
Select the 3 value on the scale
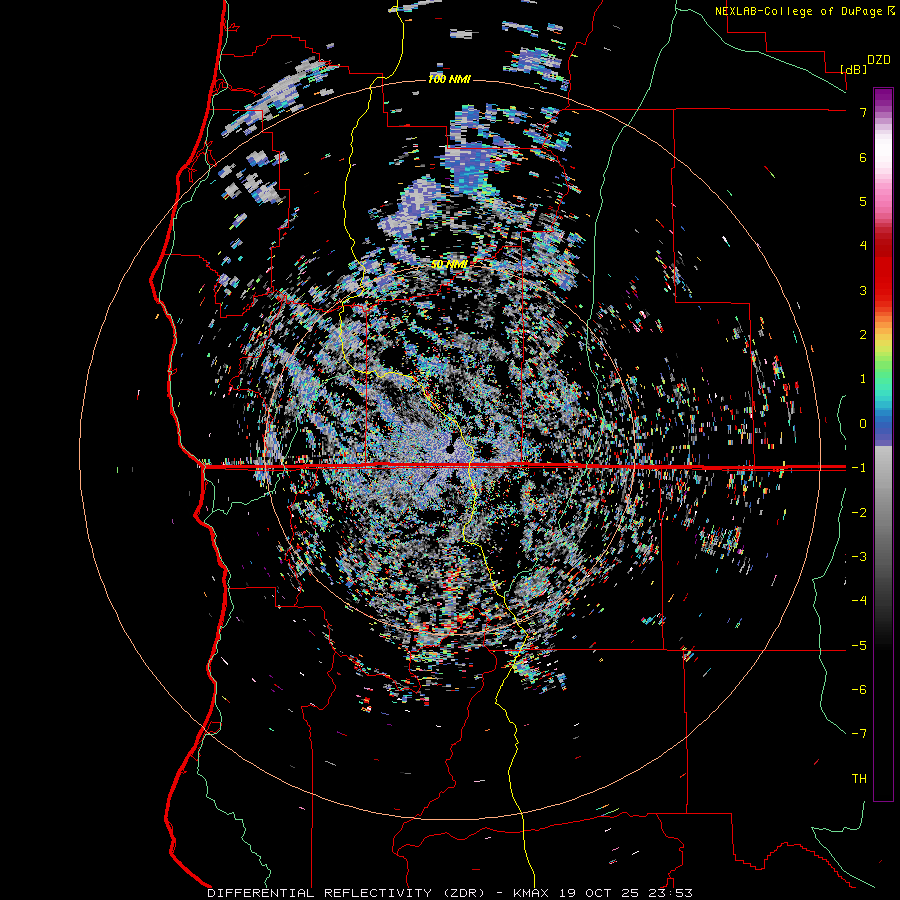coord(863,290)
